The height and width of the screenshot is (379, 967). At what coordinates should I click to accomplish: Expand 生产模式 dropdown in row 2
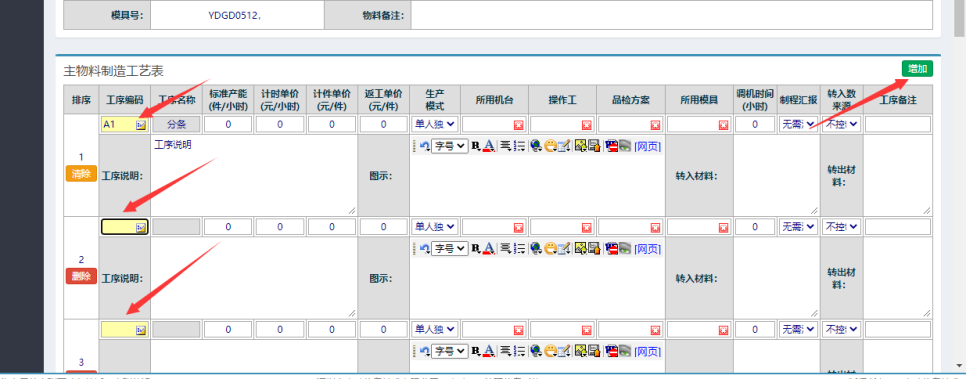[434, 226]
